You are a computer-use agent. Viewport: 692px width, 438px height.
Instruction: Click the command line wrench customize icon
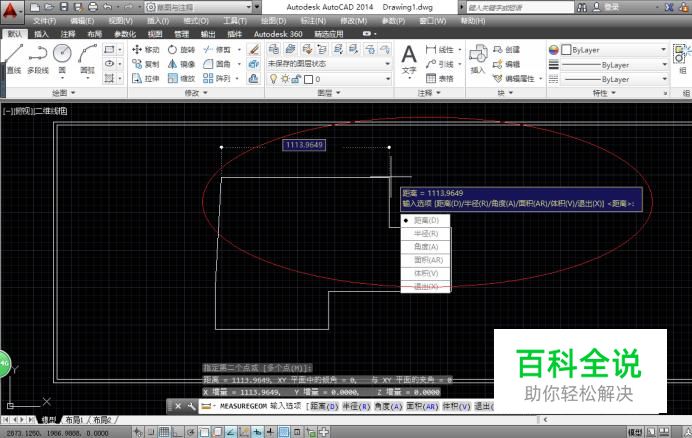pos(191,406)
